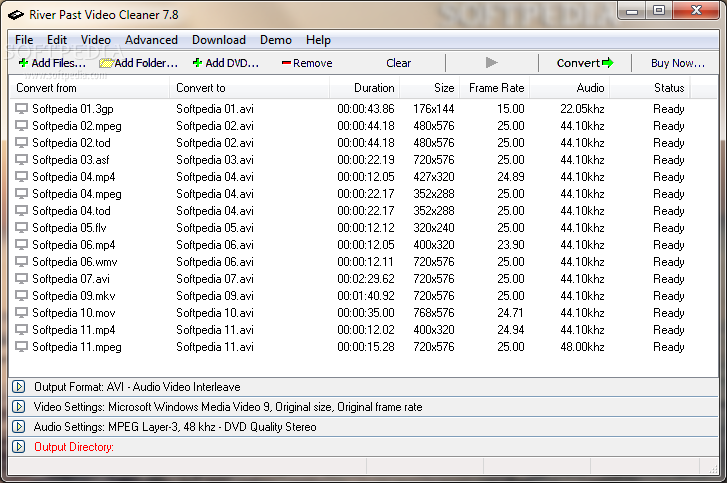Click the Add DVD button label
The width and height of the screenshot is (727, 483).
click(232, 63)
